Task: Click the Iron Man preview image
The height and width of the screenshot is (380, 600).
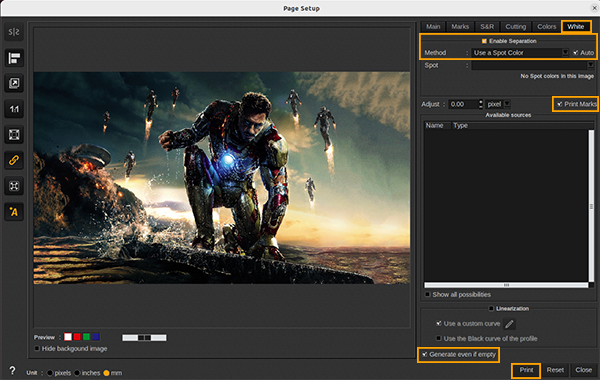Action: click(x=222, y=178)
